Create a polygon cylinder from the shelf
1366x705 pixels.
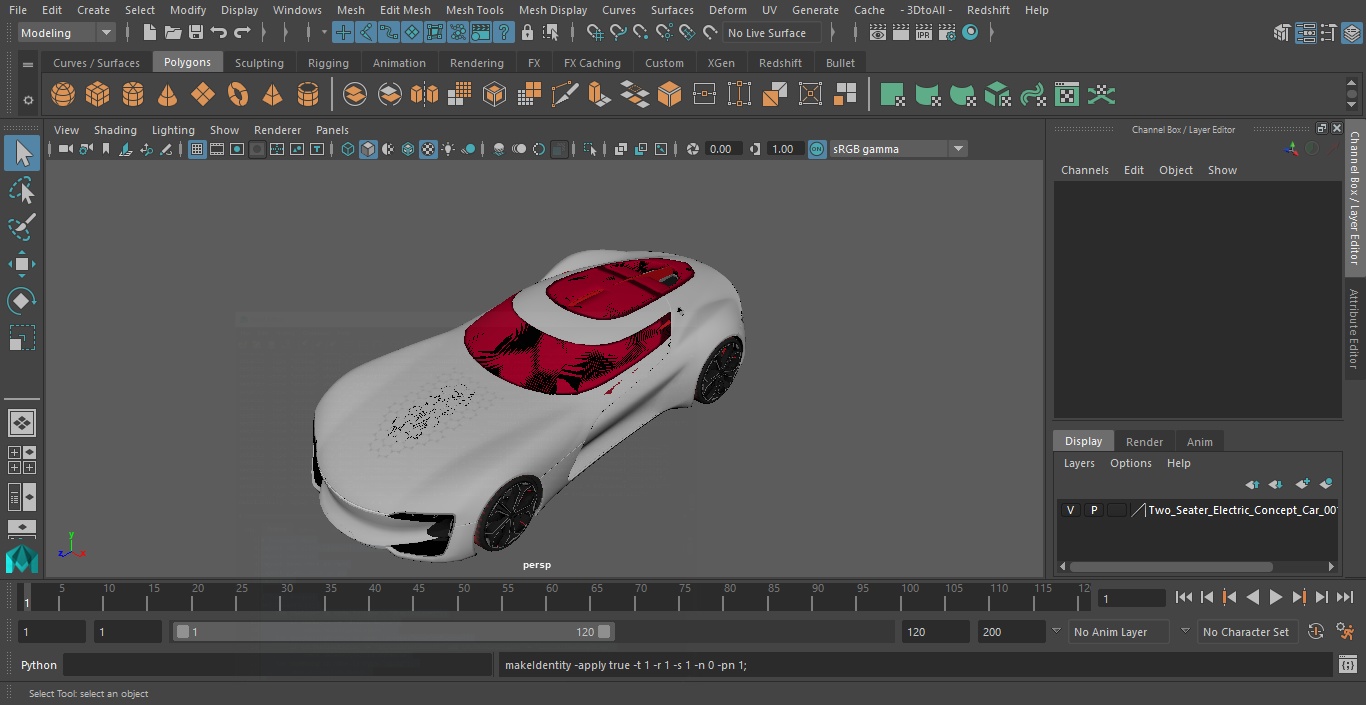click(x=133, y=95)
